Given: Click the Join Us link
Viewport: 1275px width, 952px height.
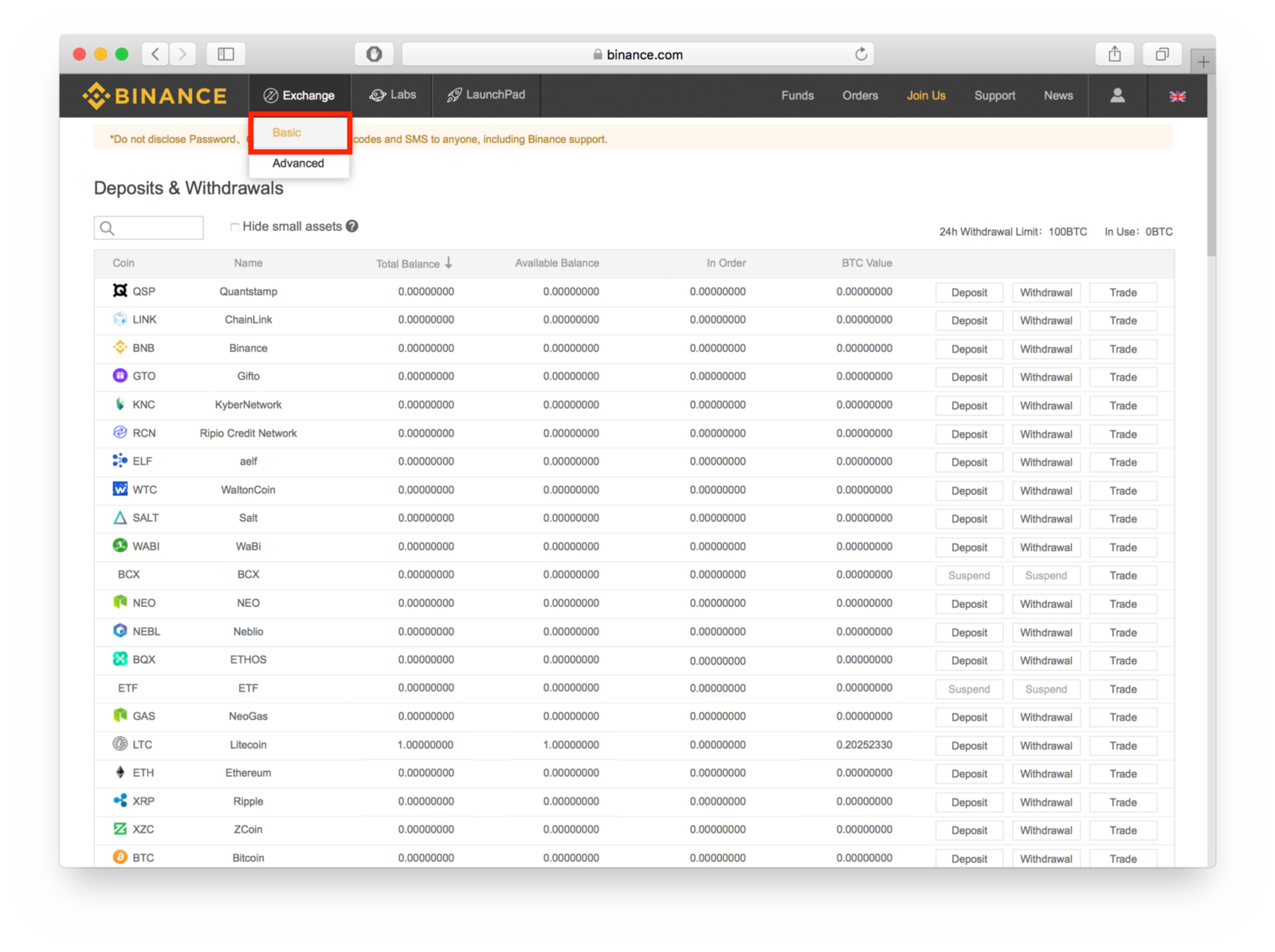Looking at the screenshot, I should [926, 96].
